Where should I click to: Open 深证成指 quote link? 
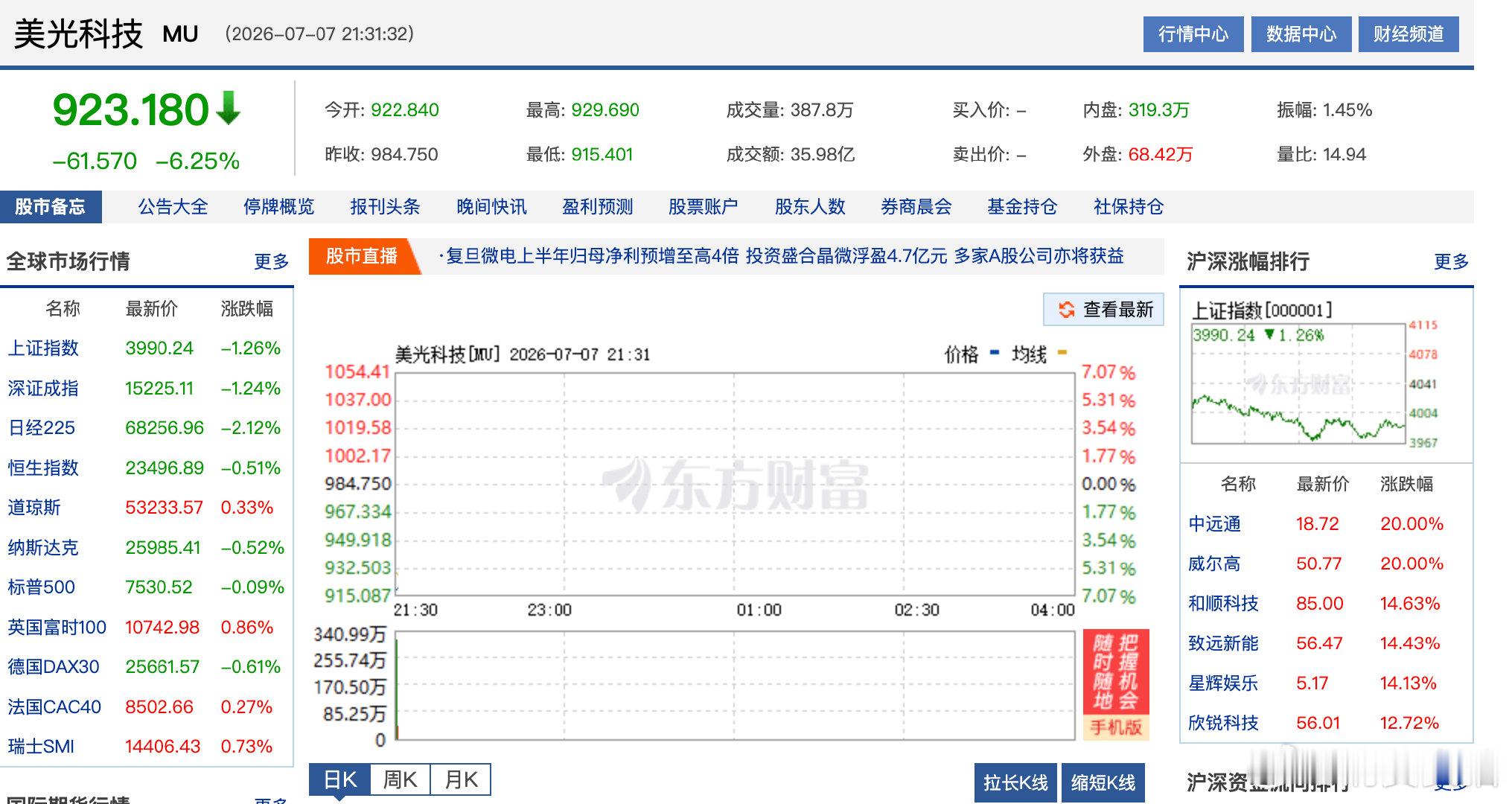pos(43,389)
